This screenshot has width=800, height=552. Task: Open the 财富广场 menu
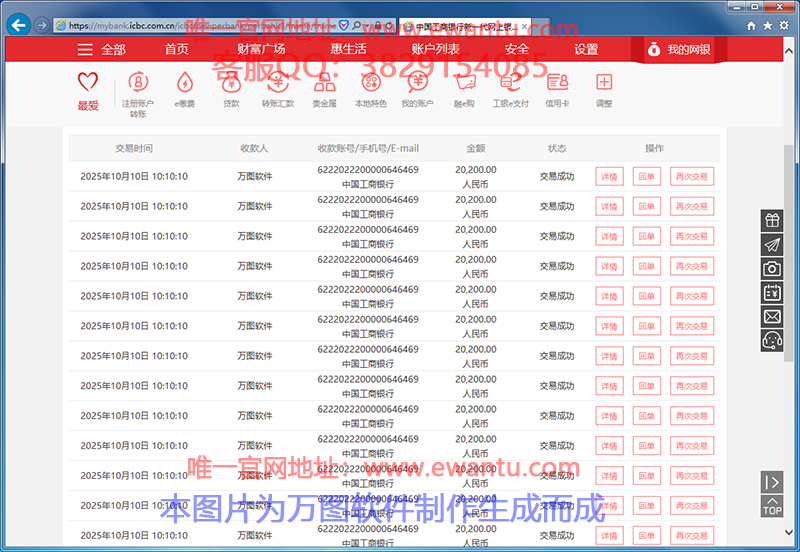(261, 49)
